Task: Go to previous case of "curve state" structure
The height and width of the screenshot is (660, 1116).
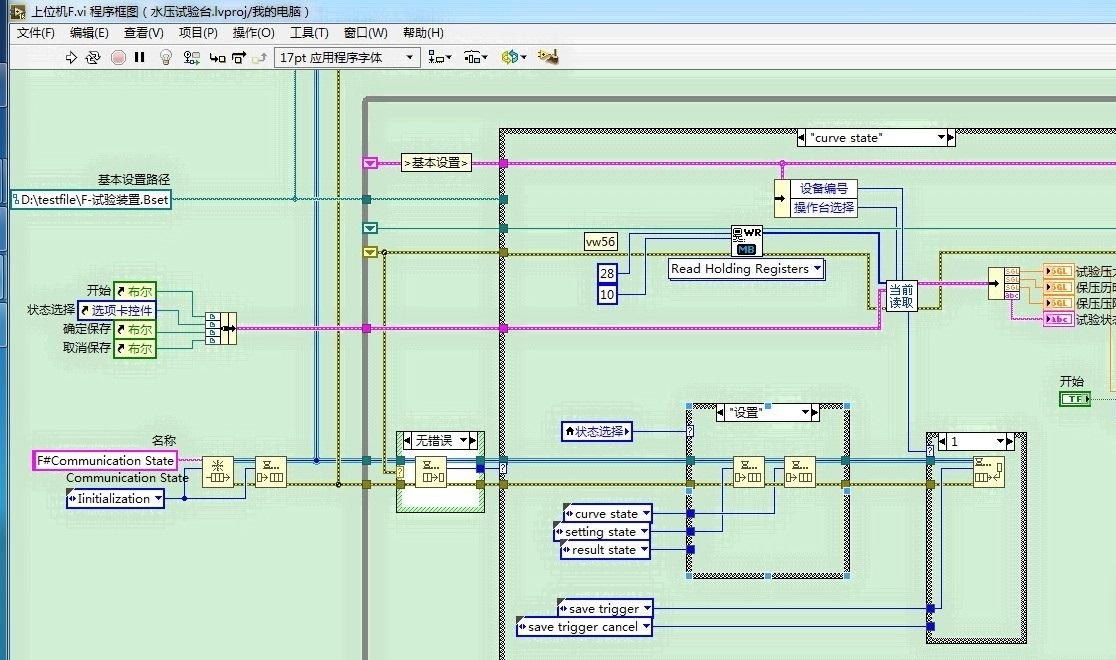Action: 801,137
